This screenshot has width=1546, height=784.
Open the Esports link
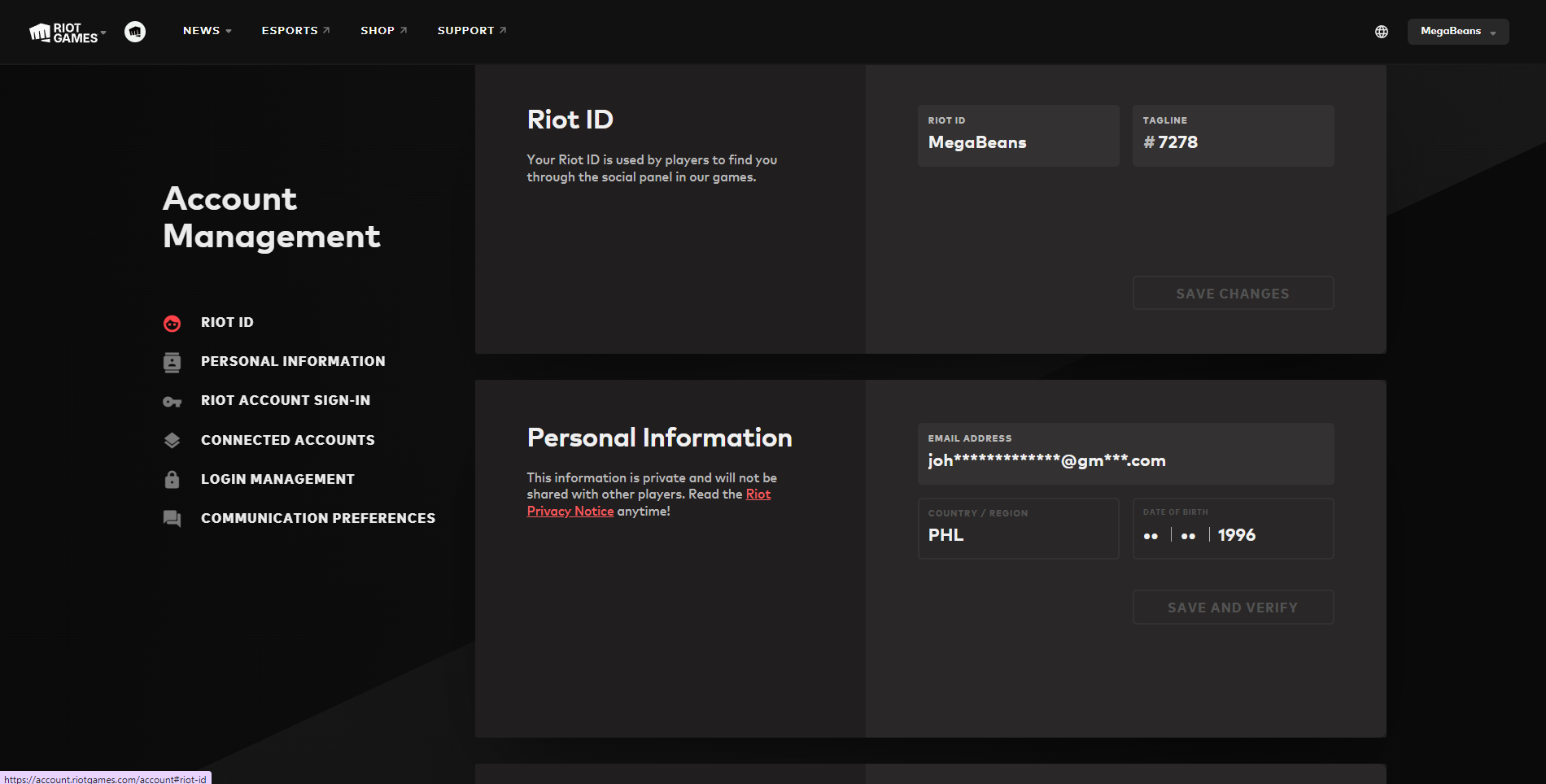click(x=295, y=31)
